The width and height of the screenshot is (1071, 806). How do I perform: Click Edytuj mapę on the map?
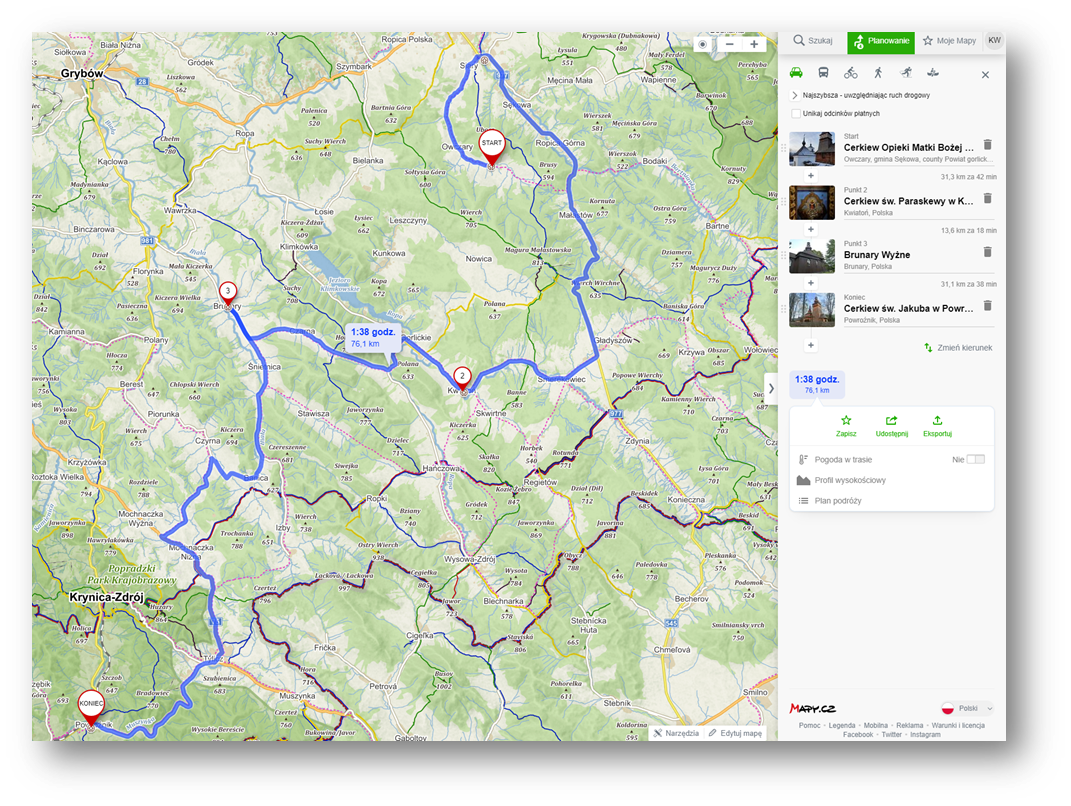735,733
